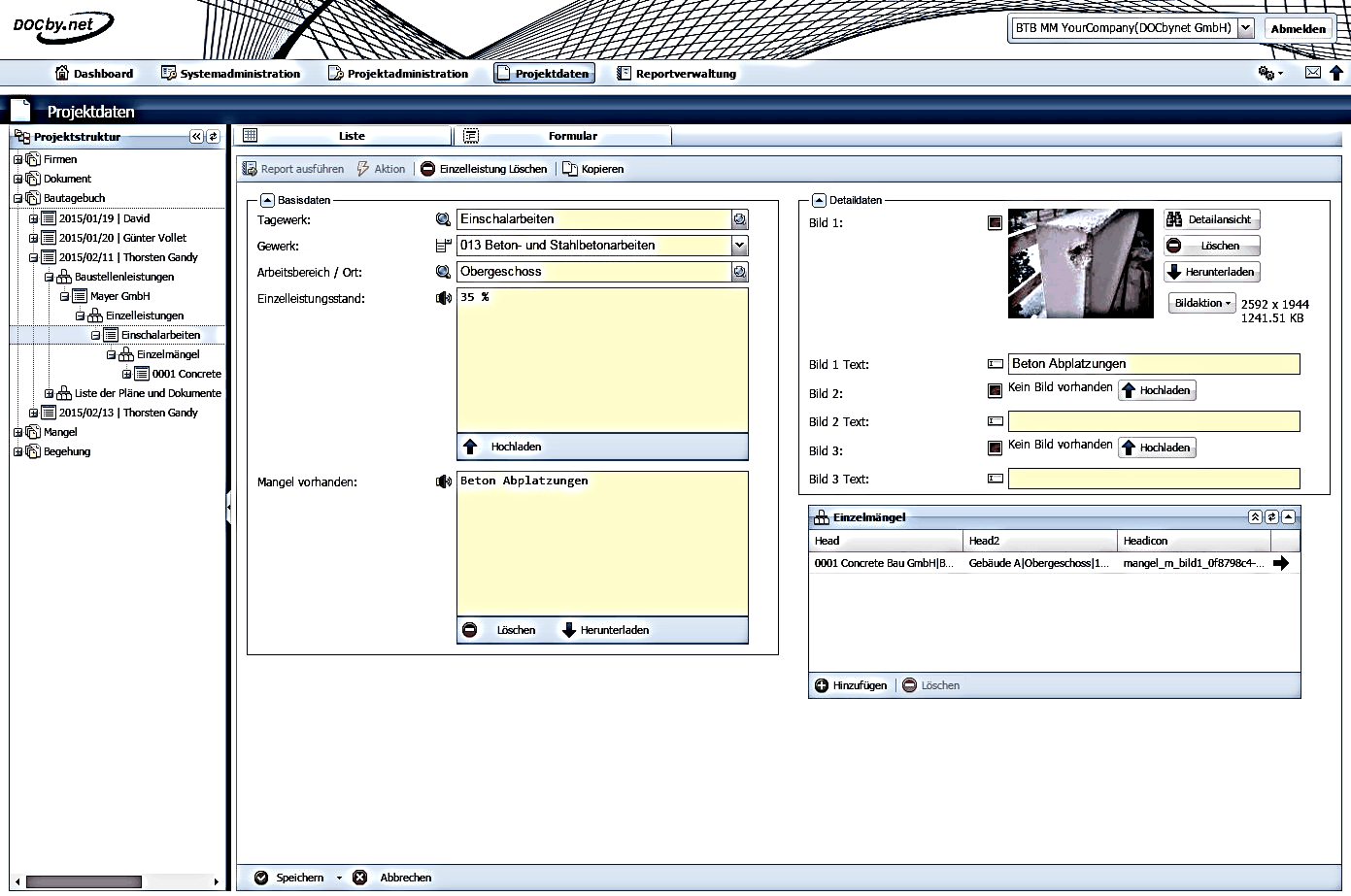Click the mail envelope icon in top bar
The height and width of the screenshot is (896, 1351).
(1312, 73)
